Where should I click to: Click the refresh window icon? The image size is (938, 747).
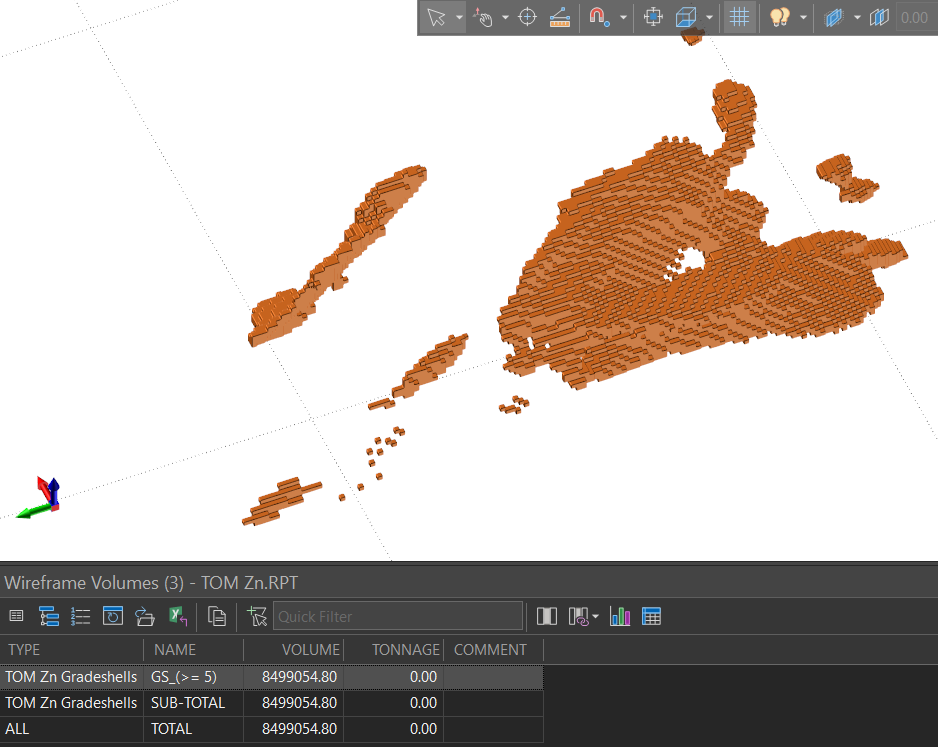click(x=112, y=615)
